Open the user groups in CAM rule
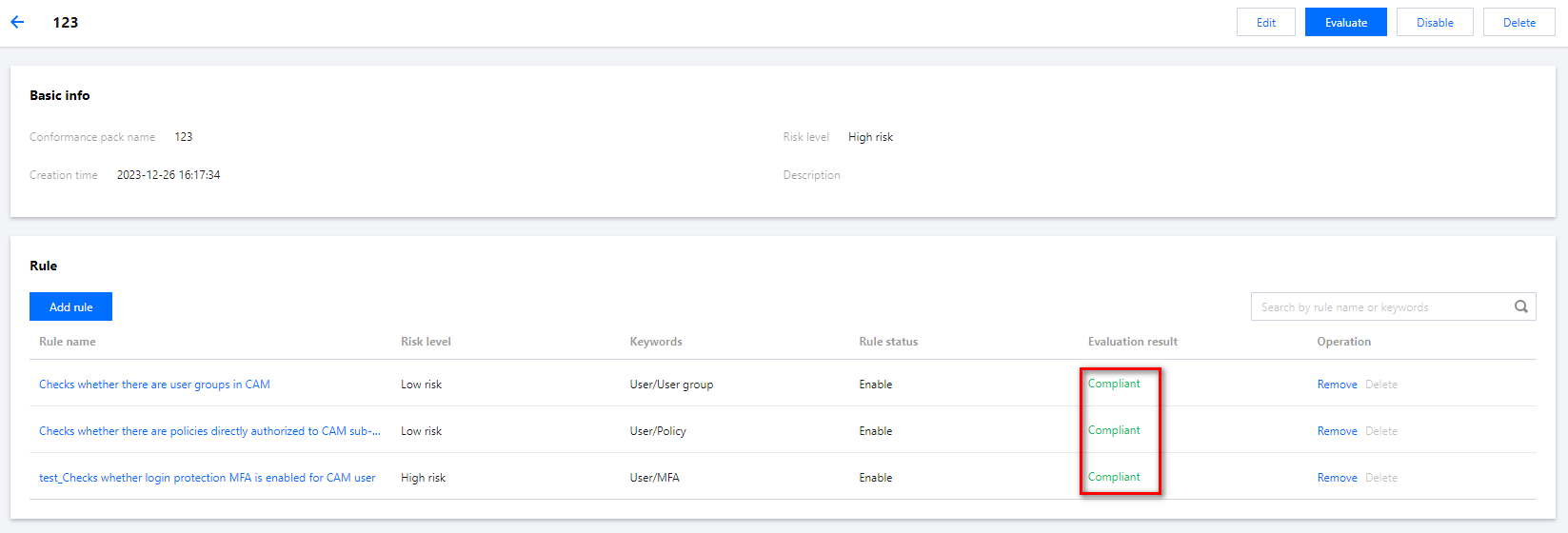This screenshot has width=1568, height=533. click(x=154, y=385)
